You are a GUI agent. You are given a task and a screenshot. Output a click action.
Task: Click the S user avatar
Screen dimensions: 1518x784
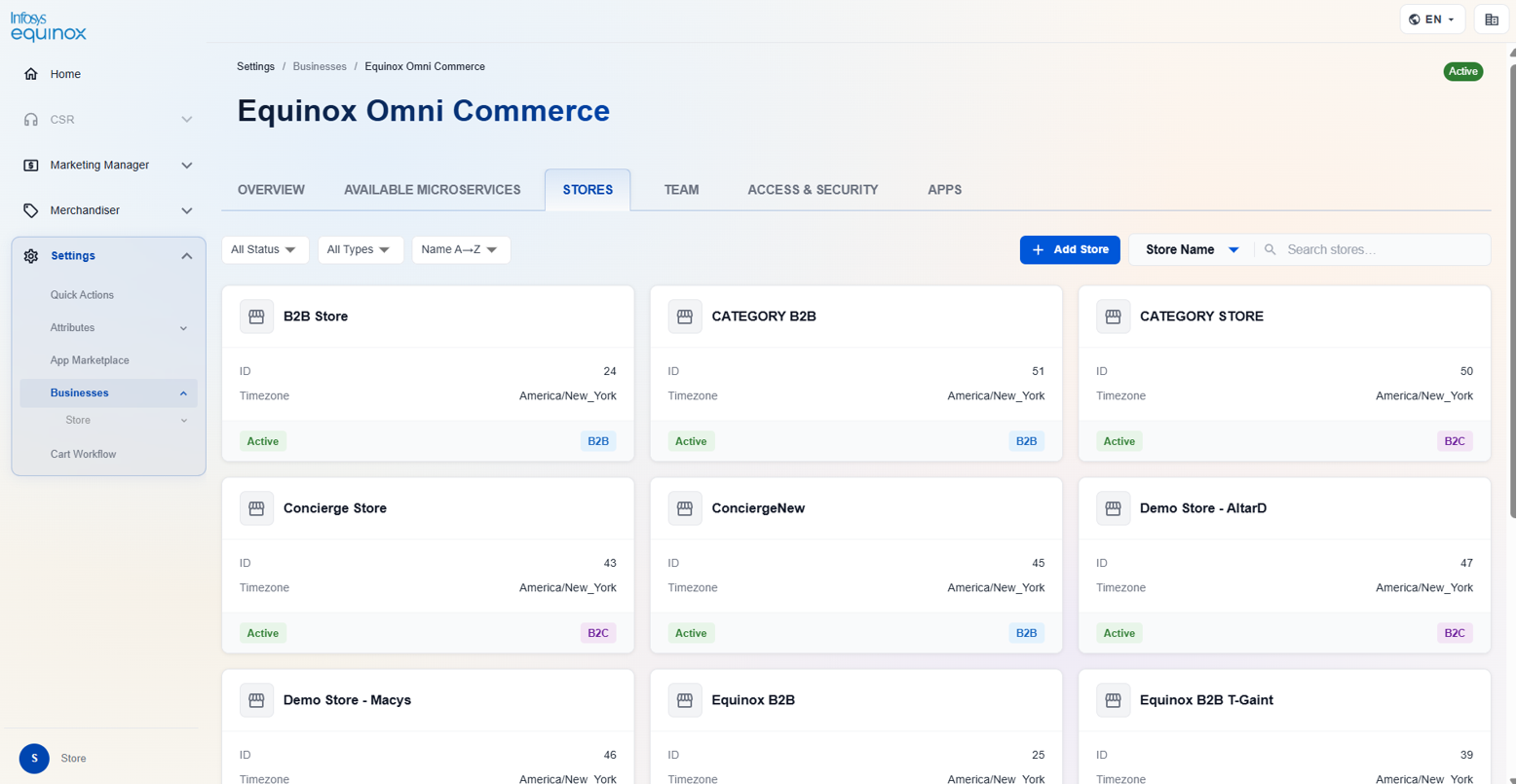coord(34,759)
